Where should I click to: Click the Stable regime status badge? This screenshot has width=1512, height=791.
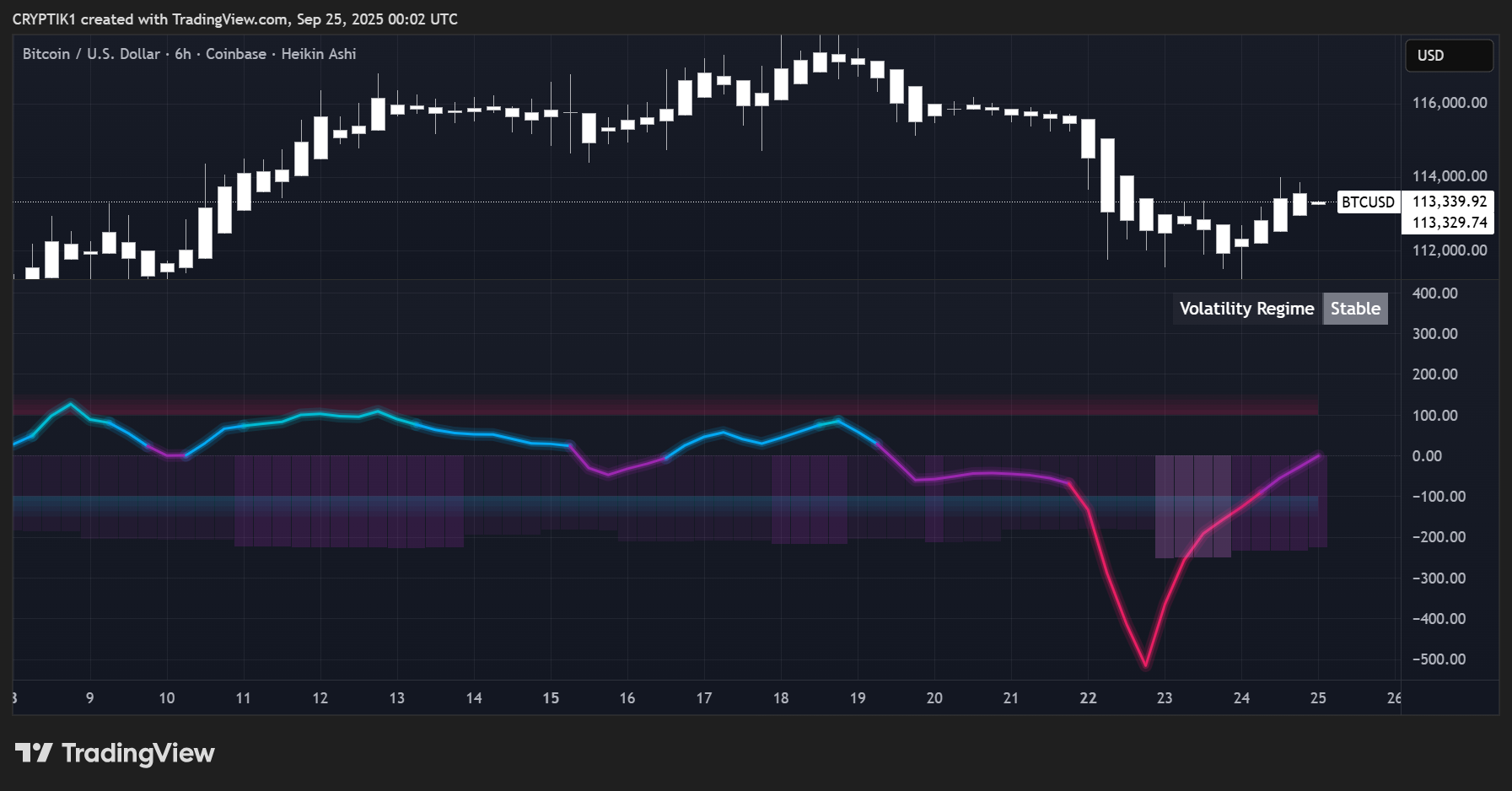tap(1355, 309)
